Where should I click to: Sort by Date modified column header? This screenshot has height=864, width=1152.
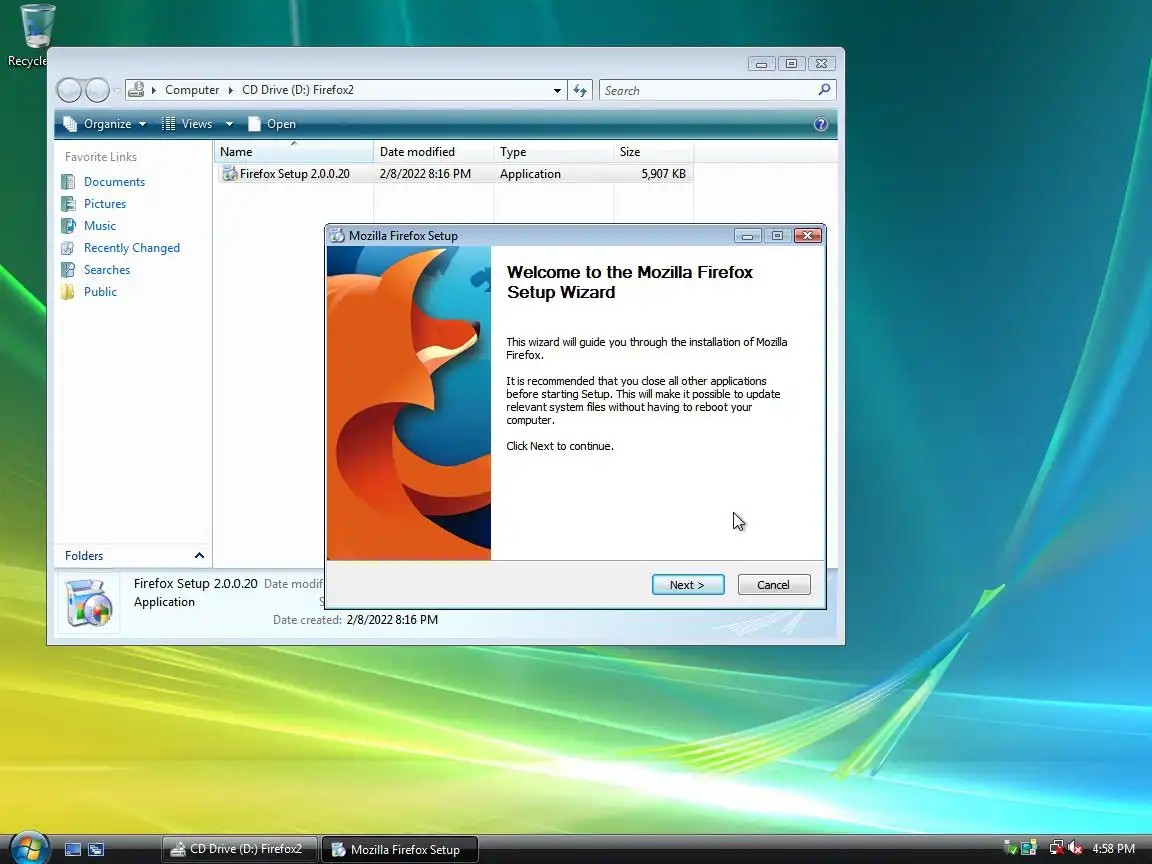tap(433, 151)
